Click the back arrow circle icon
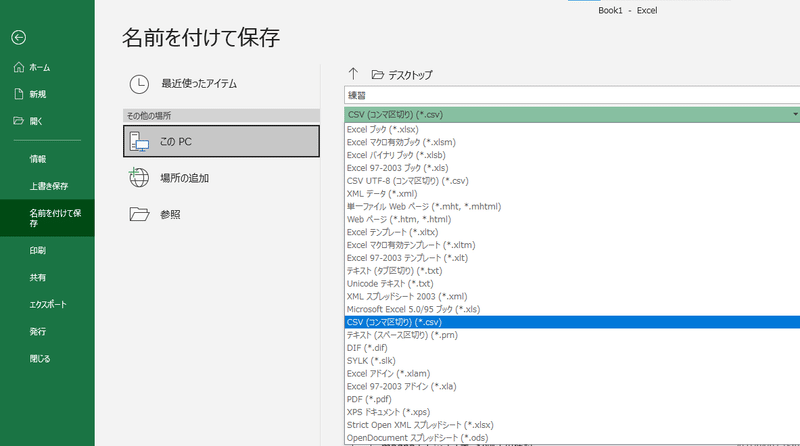 point(18,37)
